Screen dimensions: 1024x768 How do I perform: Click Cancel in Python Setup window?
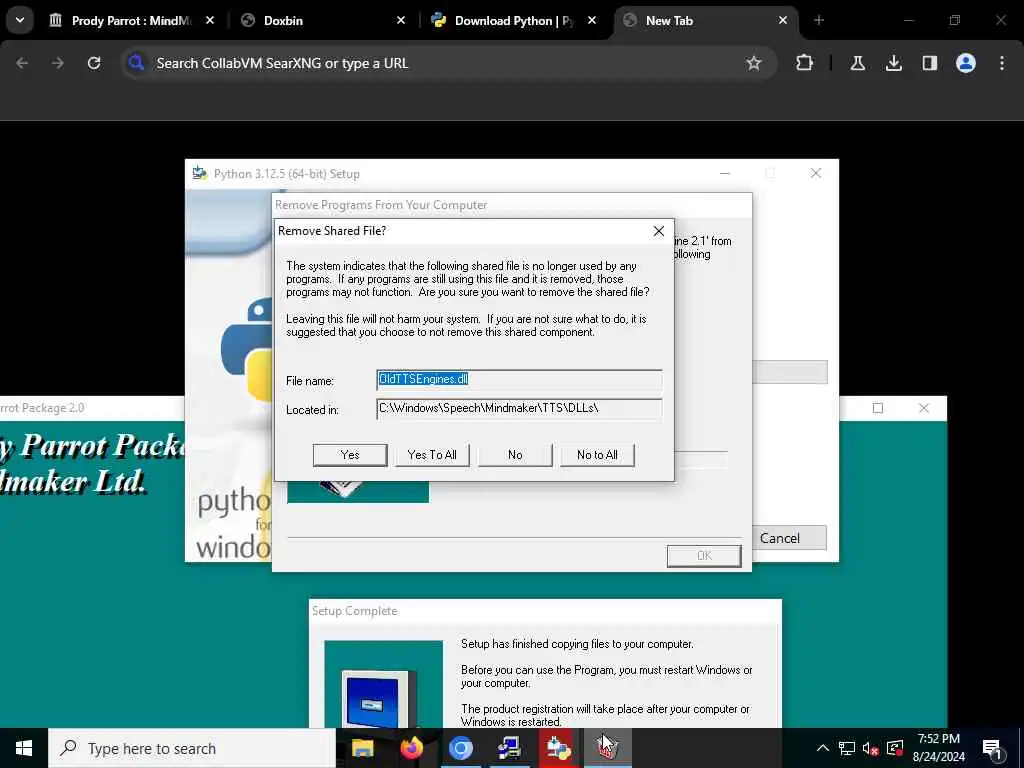click(x=789, y=538)
